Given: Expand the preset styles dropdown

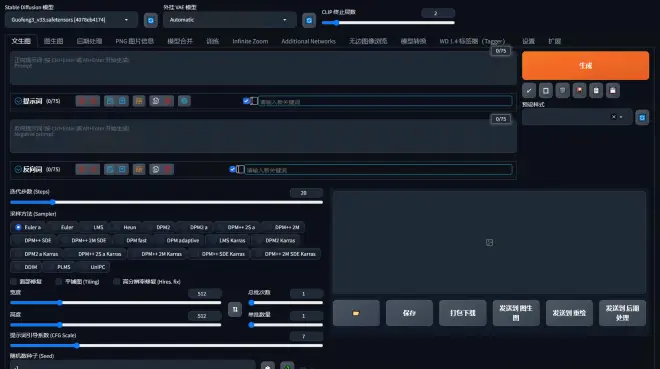Looking at the screenshot, I should pos(577,117).
